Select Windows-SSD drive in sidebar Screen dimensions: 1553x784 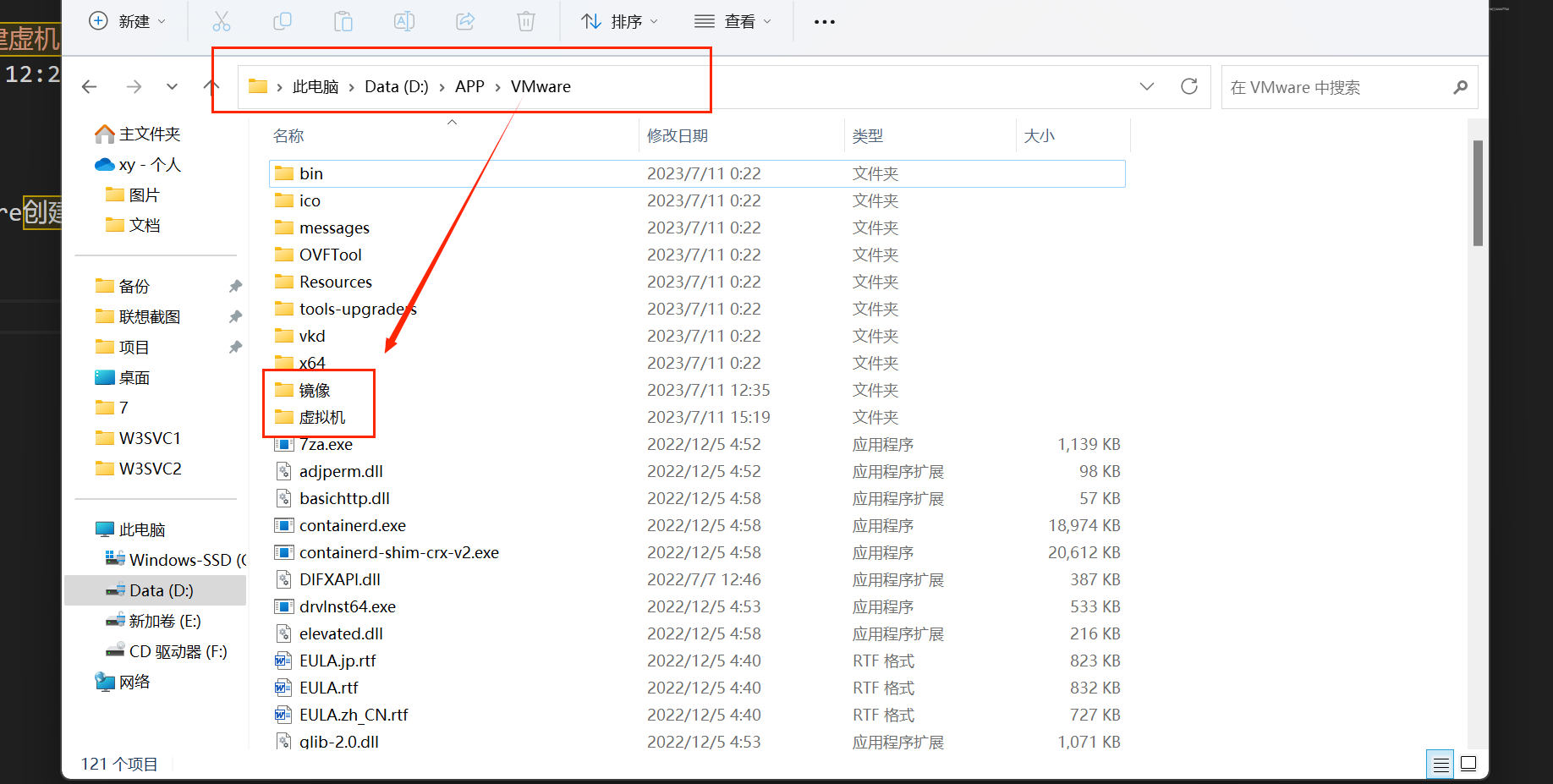pos(175,560)
